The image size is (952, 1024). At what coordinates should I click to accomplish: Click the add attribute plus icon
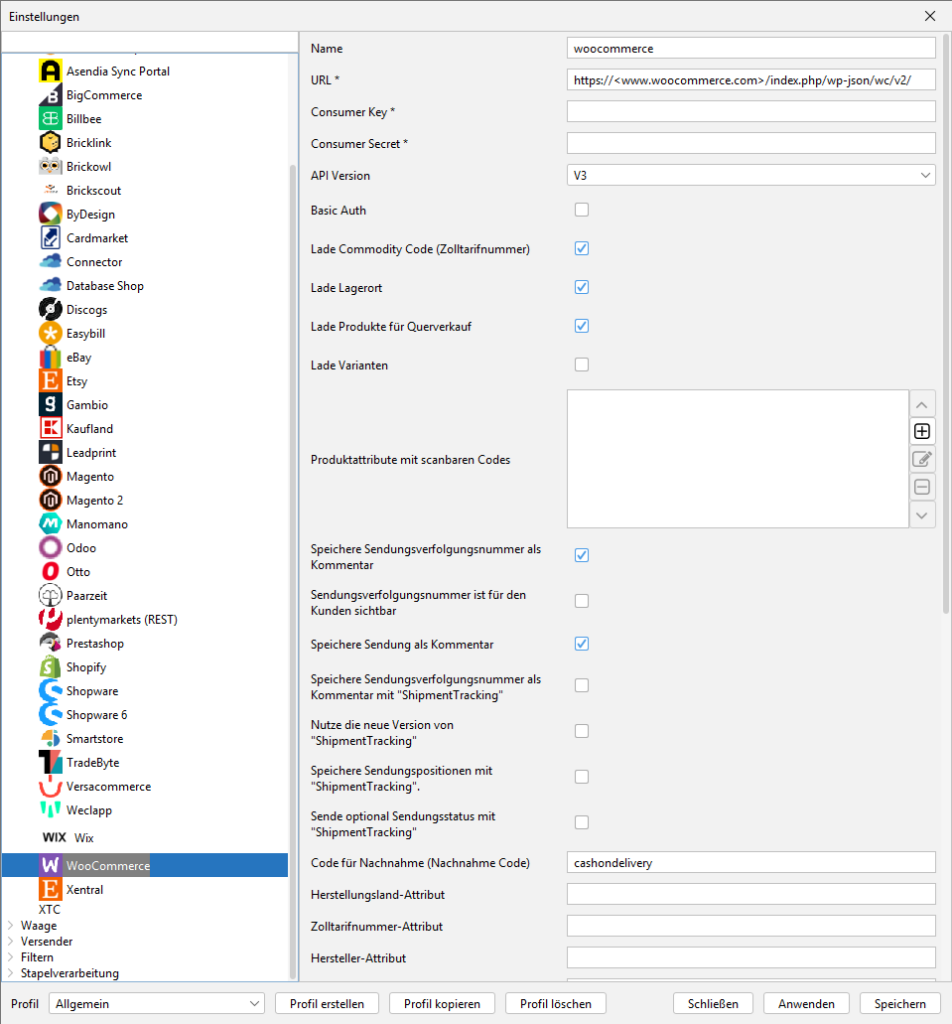point(922,432)
